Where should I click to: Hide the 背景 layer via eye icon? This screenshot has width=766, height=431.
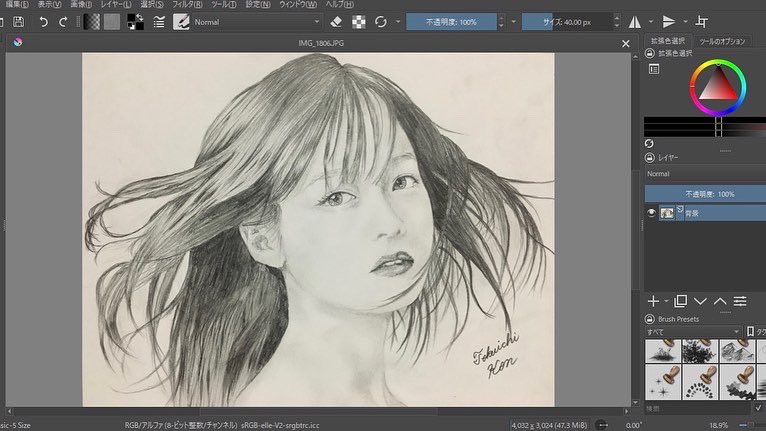pyautogui.click(x=651, y=213)
